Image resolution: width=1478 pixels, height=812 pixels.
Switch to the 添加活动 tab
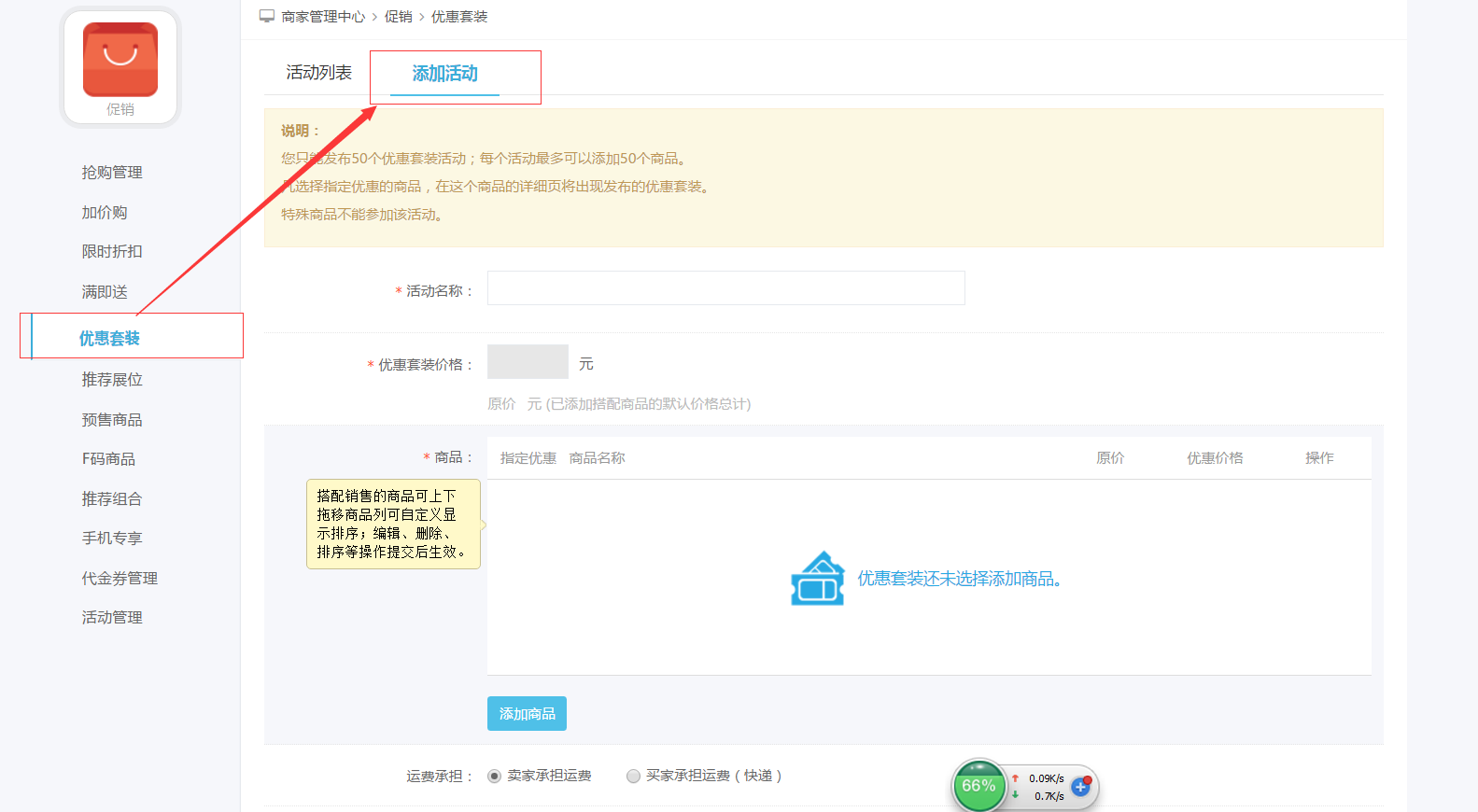(444, 74)
